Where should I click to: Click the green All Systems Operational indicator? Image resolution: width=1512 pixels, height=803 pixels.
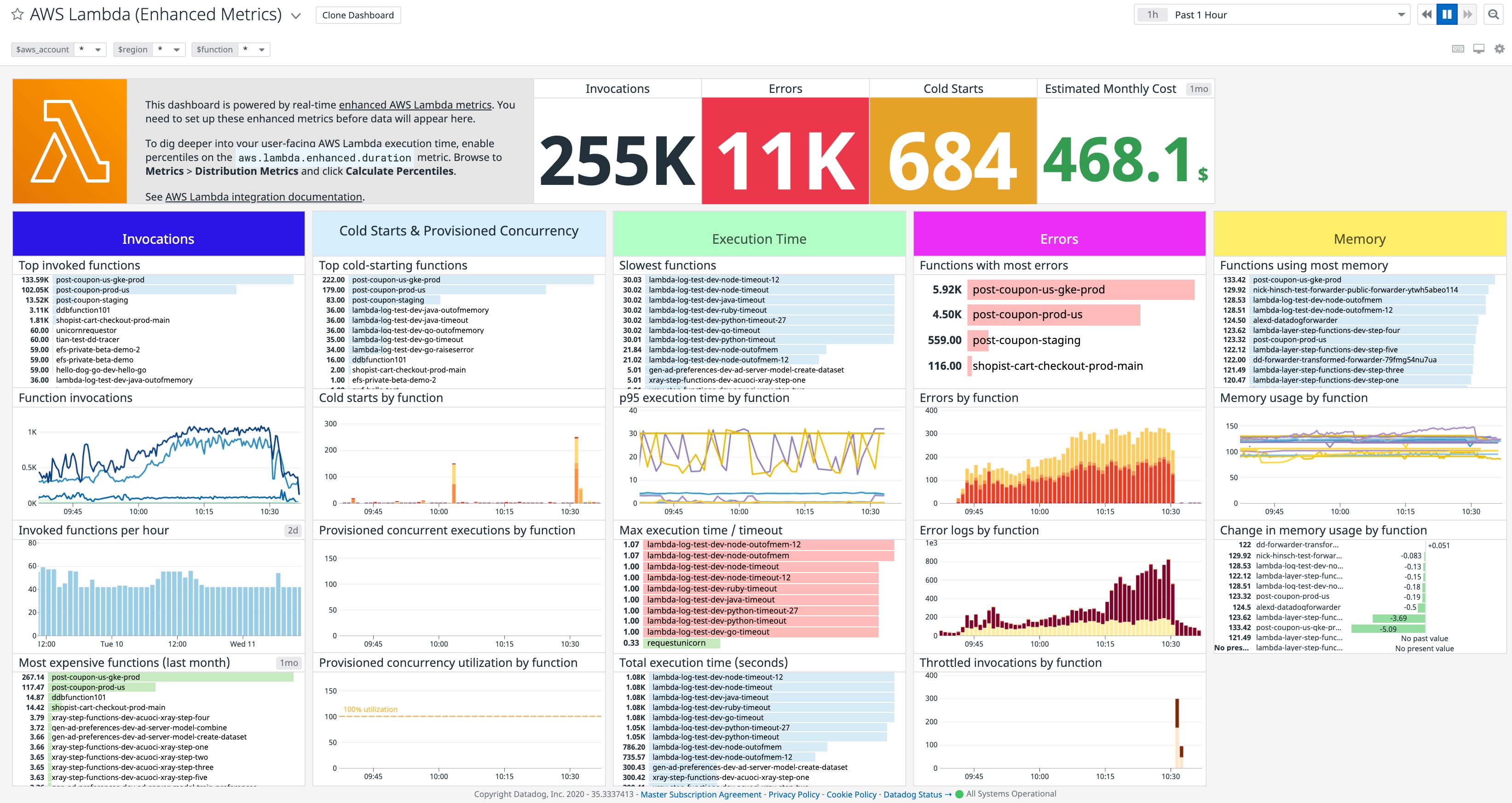click(x=1009, y=794)
